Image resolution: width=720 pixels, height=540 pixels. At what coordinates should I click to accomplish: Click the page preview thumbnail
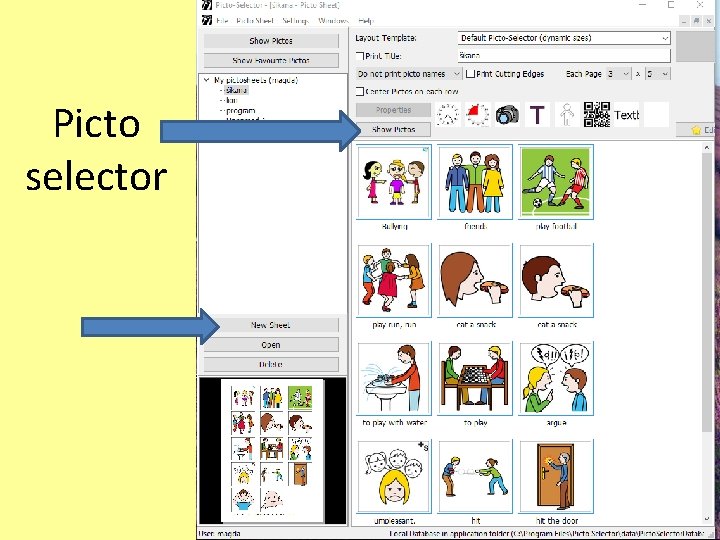click(272, 450)
